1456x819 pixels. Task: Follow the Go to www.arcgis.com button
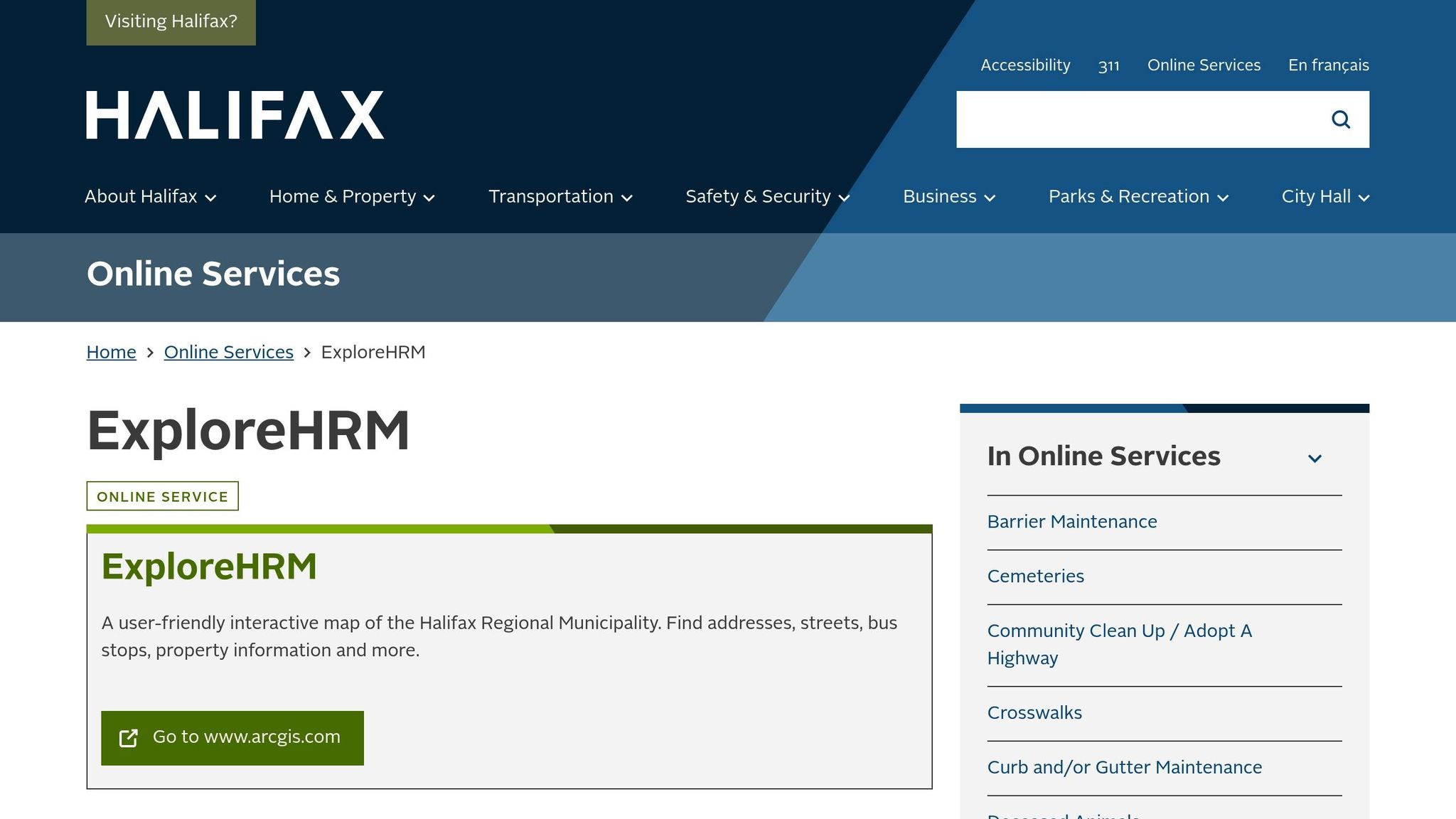click(232, 738)
